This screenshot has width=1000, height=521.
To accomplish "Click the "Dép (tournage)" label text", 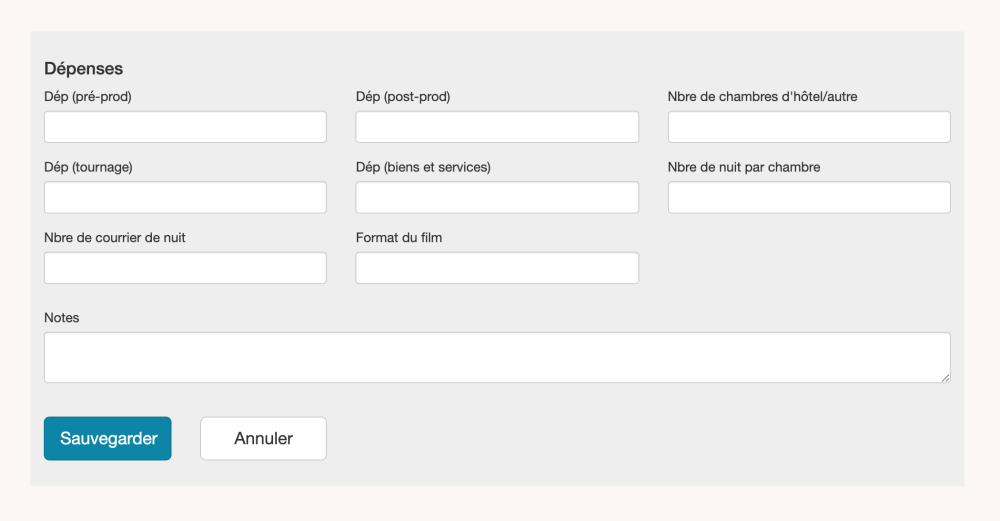I will pyautogui.click(x=88, y=167).
